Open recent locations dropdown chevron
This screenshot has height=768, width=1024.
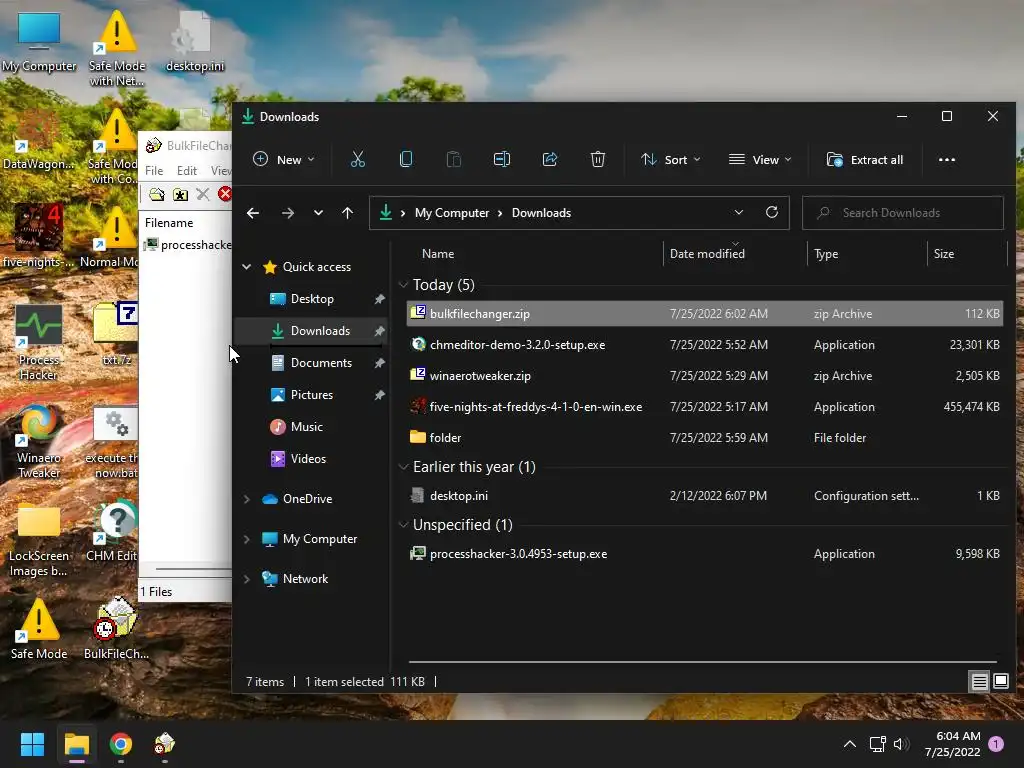pyautogui.click(x=318, y=213)
